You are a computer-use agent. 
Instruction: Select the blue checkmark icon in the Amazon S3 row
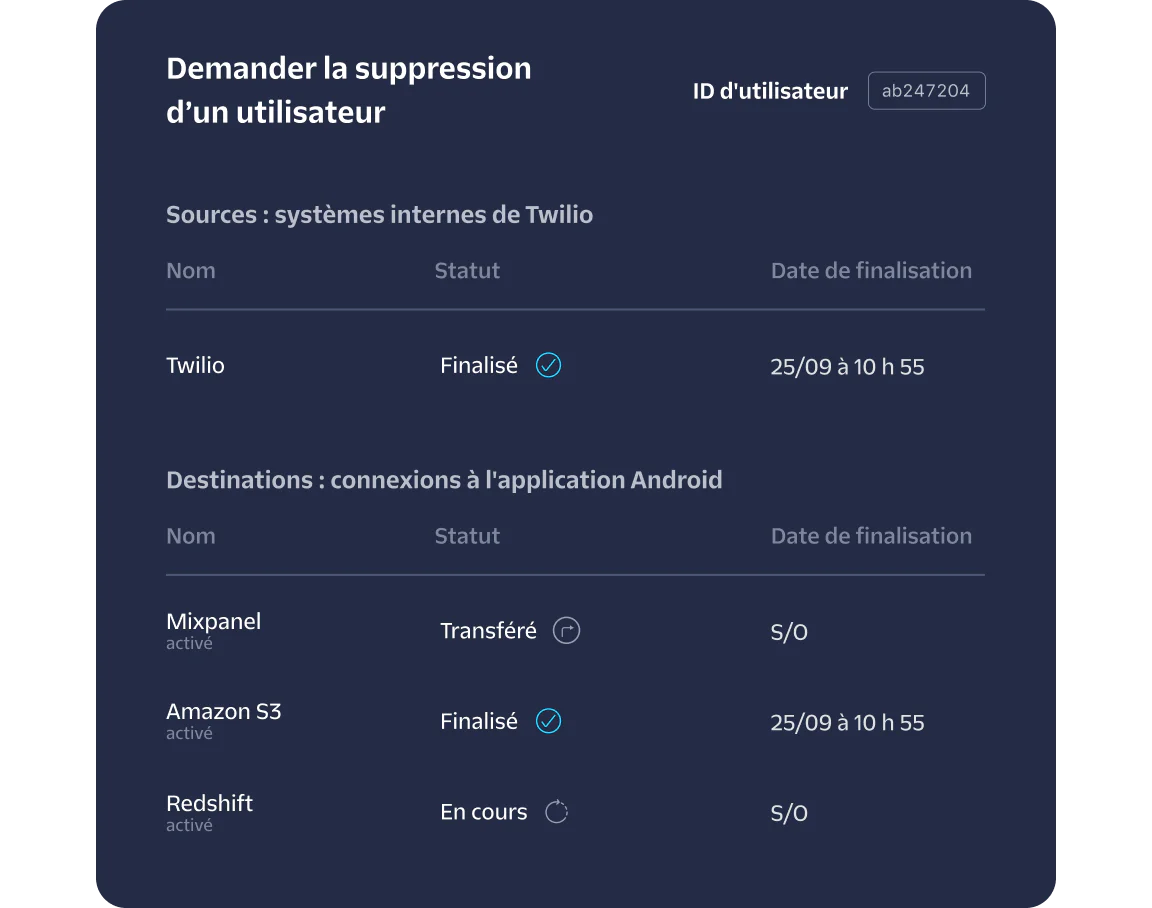point(547,720)
